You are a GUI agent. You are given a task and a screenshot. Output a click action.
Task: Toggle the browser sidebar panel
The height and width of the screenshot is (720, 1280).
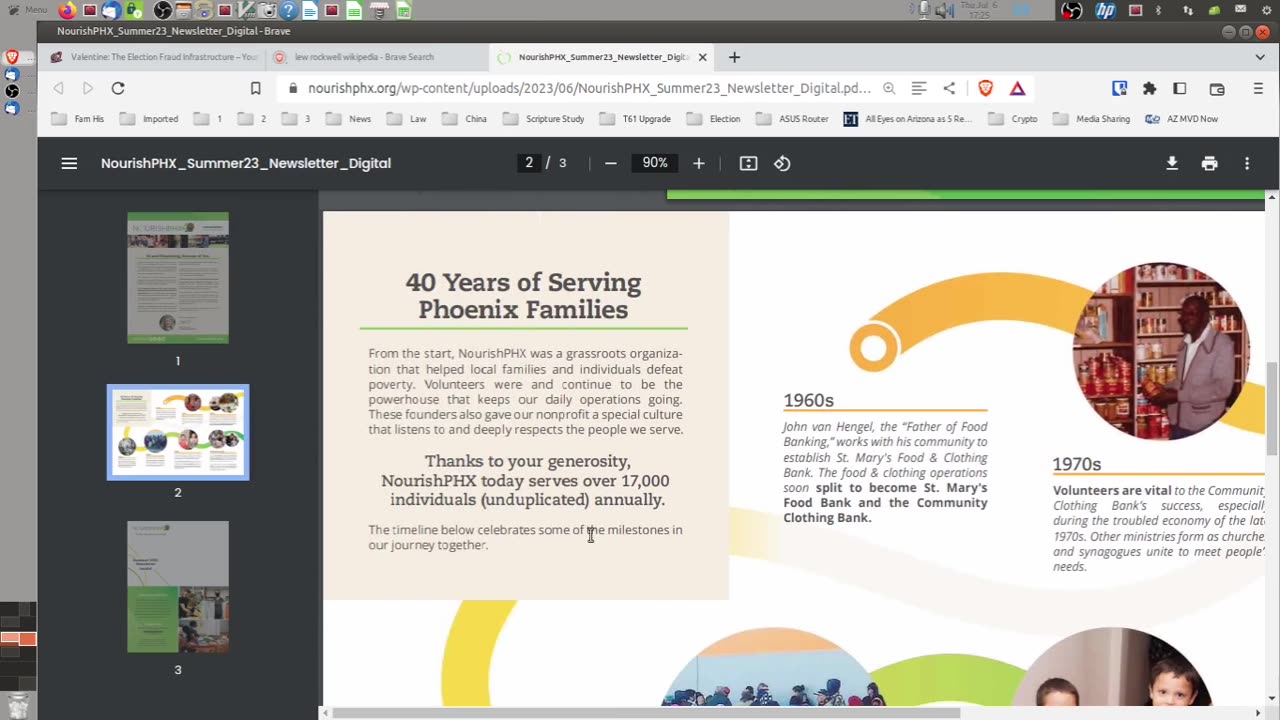click(1180, 88)
